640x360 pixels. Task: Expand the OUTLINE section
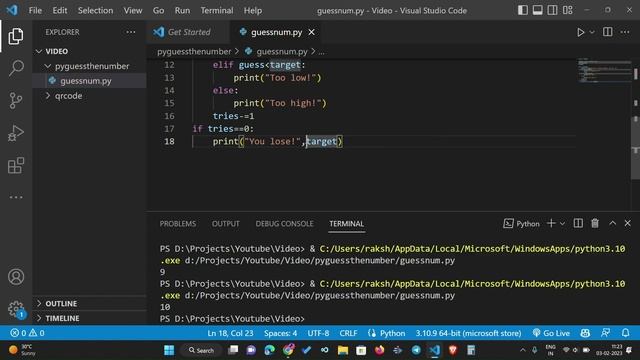click(x=89, y=304)
